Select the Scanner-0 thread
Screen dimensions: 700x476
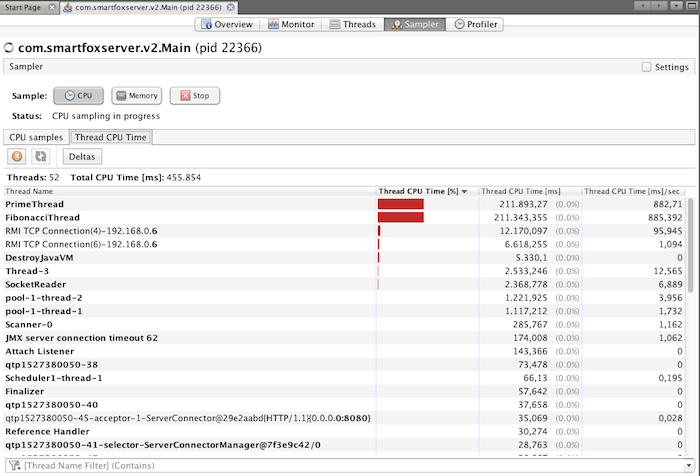(x=345, y=325)
